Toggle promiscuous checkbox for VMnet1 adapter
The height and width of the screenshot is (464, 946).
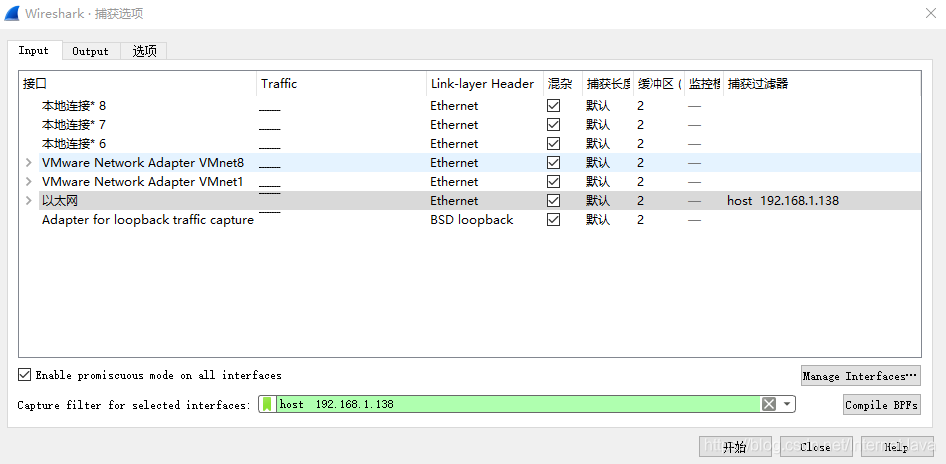click(553, 182)
